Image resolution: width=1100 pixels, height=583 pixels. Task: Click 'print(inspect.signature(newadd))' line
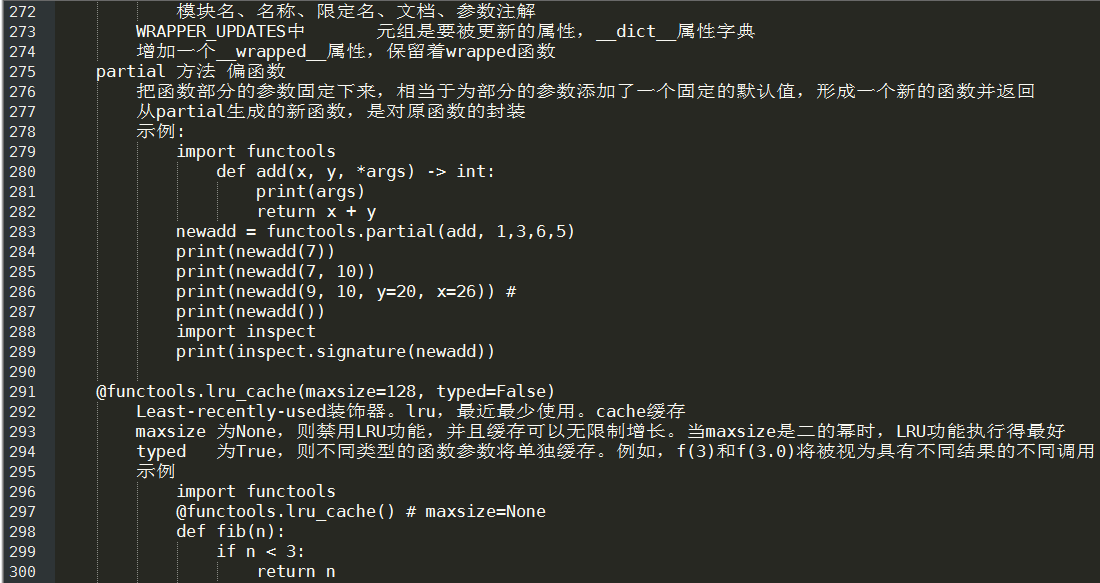click(335, 351)
